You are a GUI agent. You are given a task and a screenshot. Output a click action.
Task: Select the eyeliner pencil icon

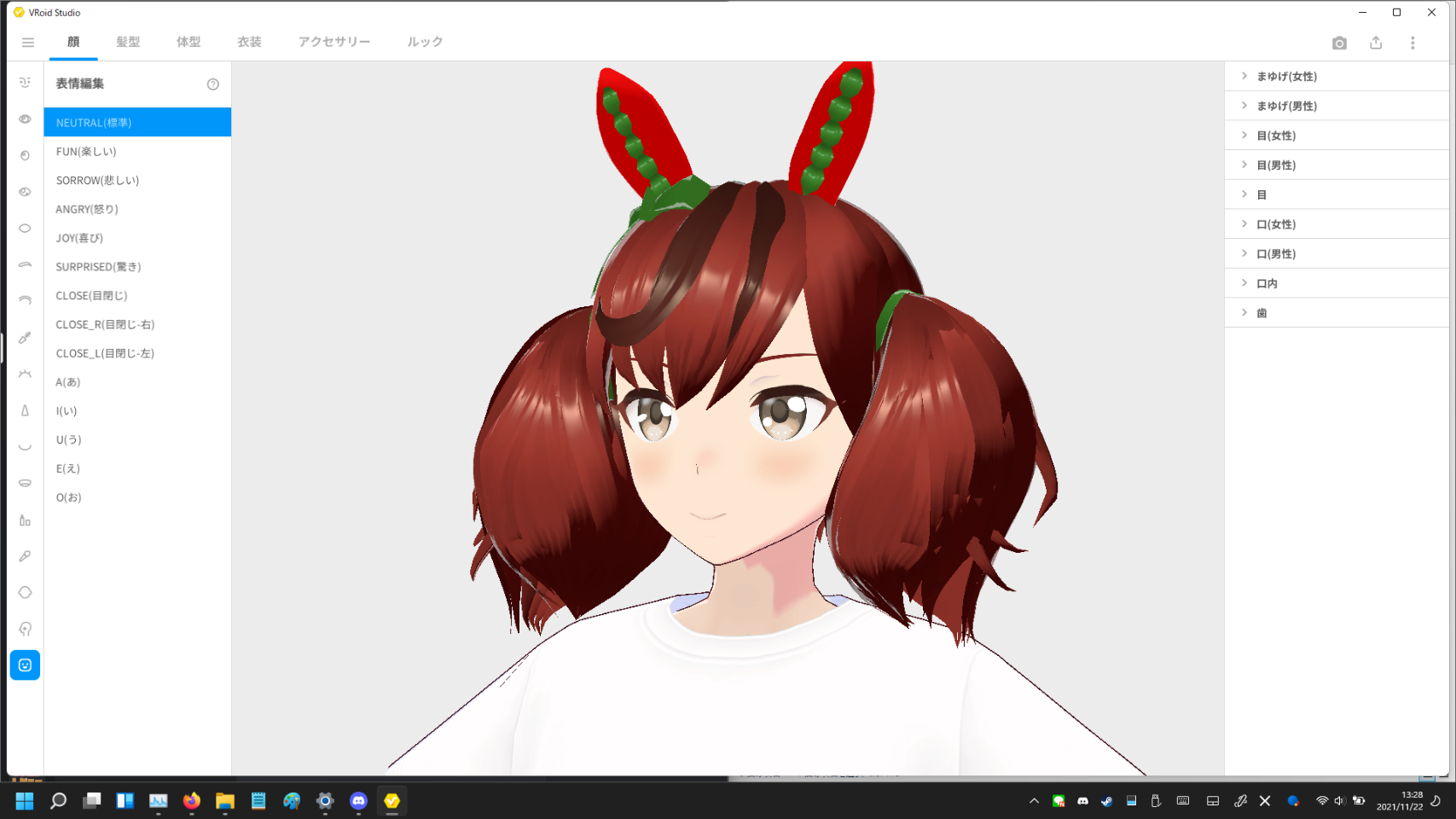coord(25,338)
